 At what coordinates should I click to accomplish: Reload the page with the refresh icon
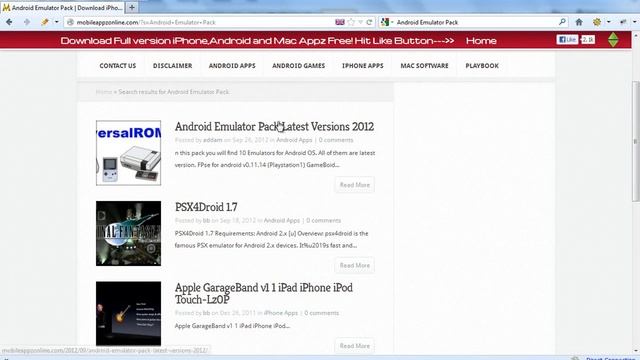click(x=369, y=22)
